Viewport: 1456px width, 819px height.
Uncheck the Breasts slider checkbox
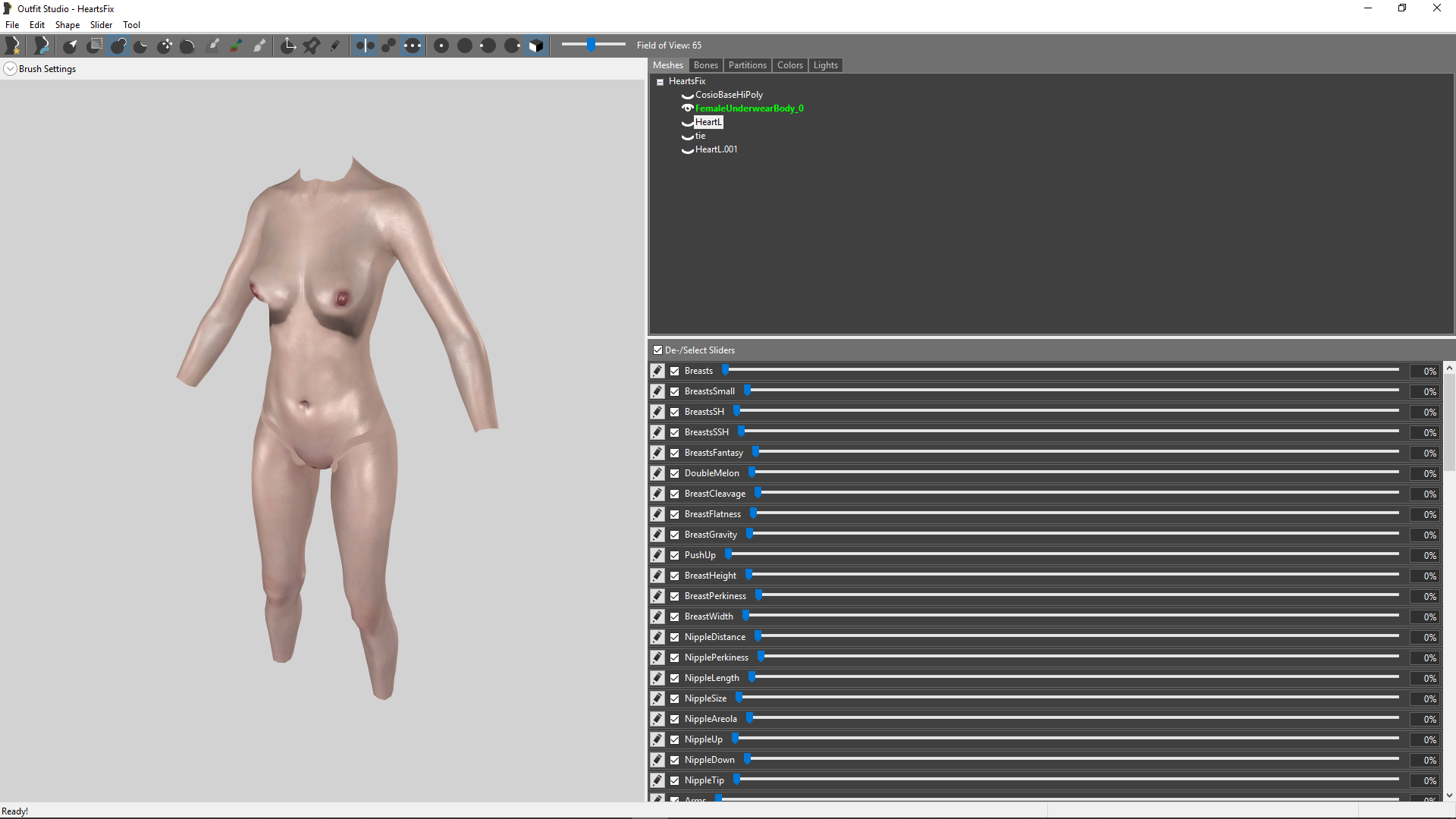[674, 372]
